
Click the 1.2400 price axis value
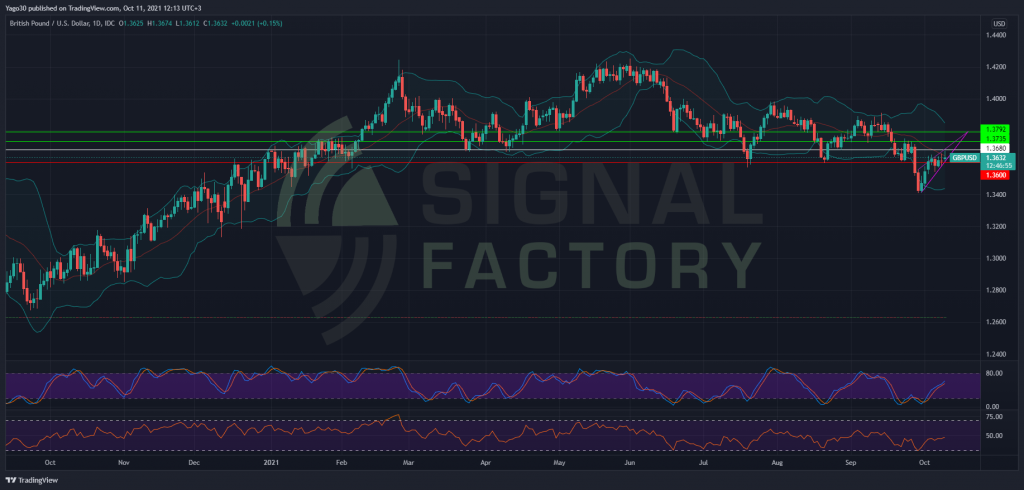pyautogui.click(x=996, y=355)
